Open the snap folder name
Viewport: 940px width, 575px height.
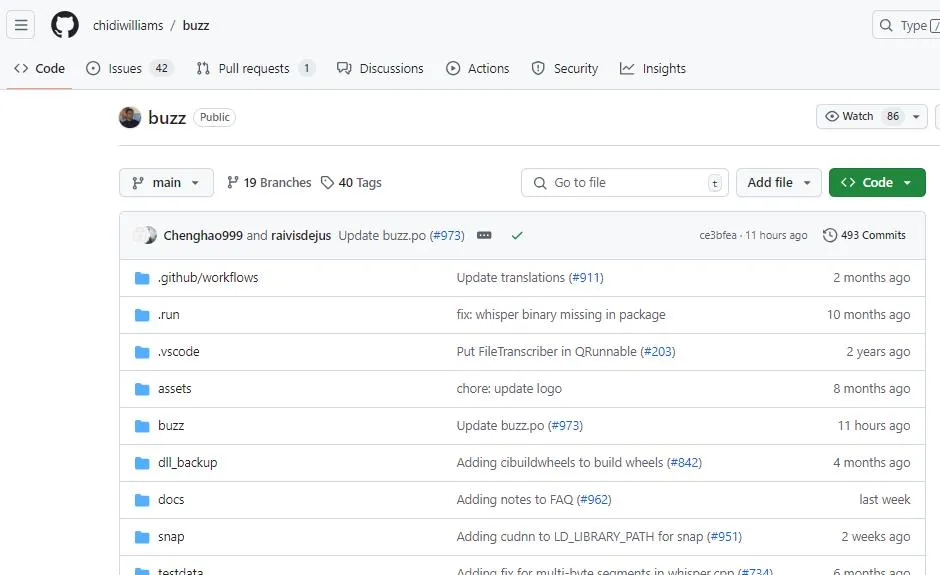pyautogui.click(x=171, y=537)
